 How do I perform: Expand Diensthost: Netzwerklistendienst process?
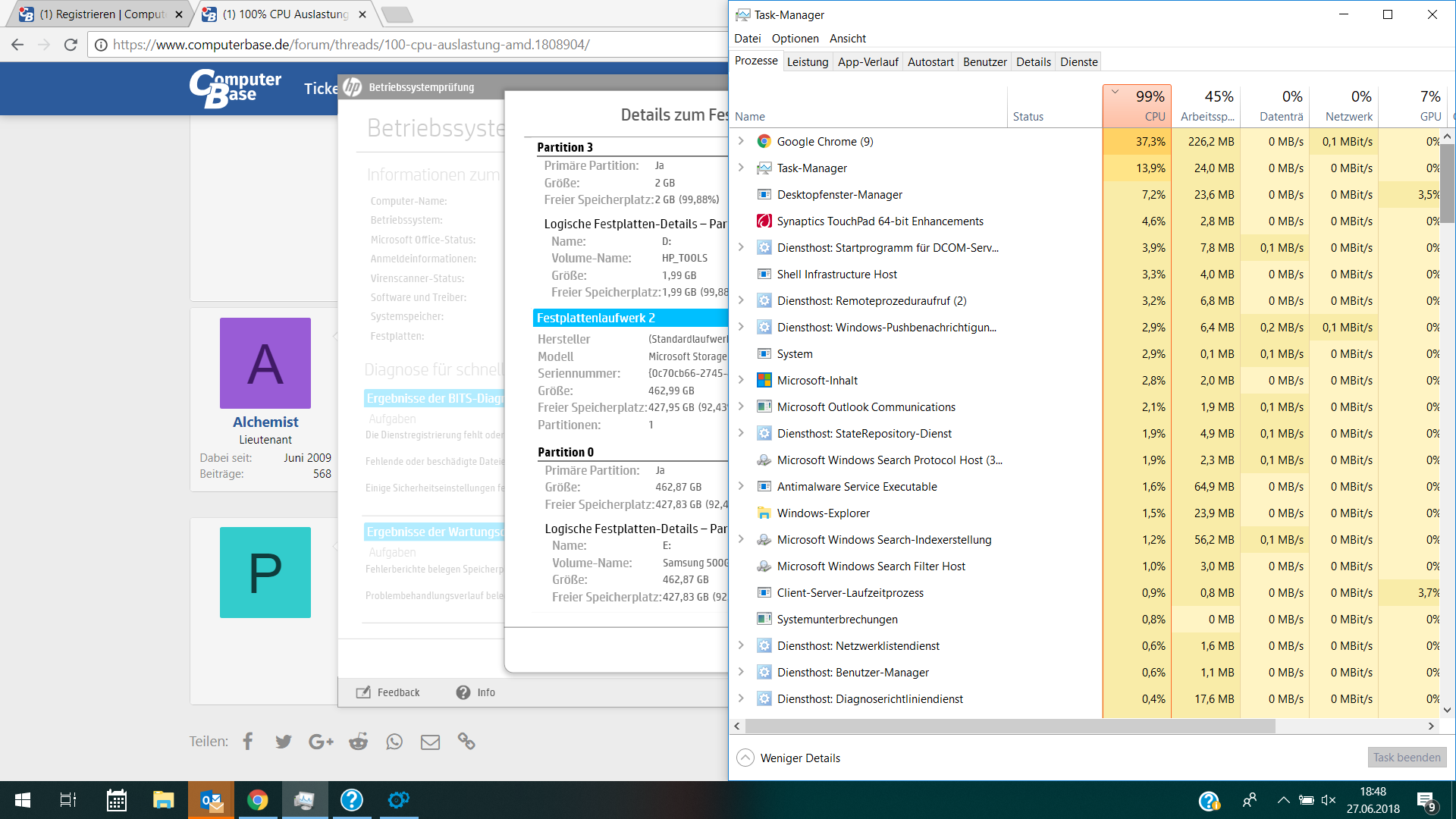click(742, 645)
